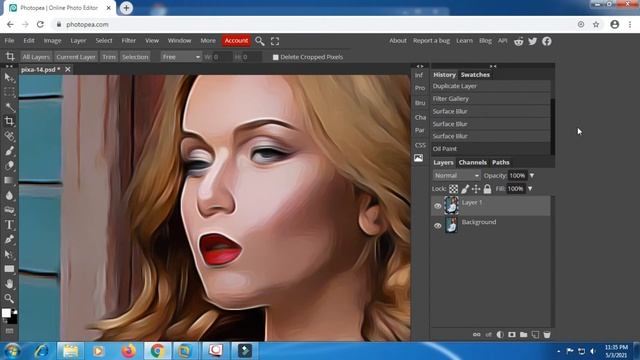Select the Filter Gallery history state
Viewport: 640px width, 360px height.
point(491,99)
